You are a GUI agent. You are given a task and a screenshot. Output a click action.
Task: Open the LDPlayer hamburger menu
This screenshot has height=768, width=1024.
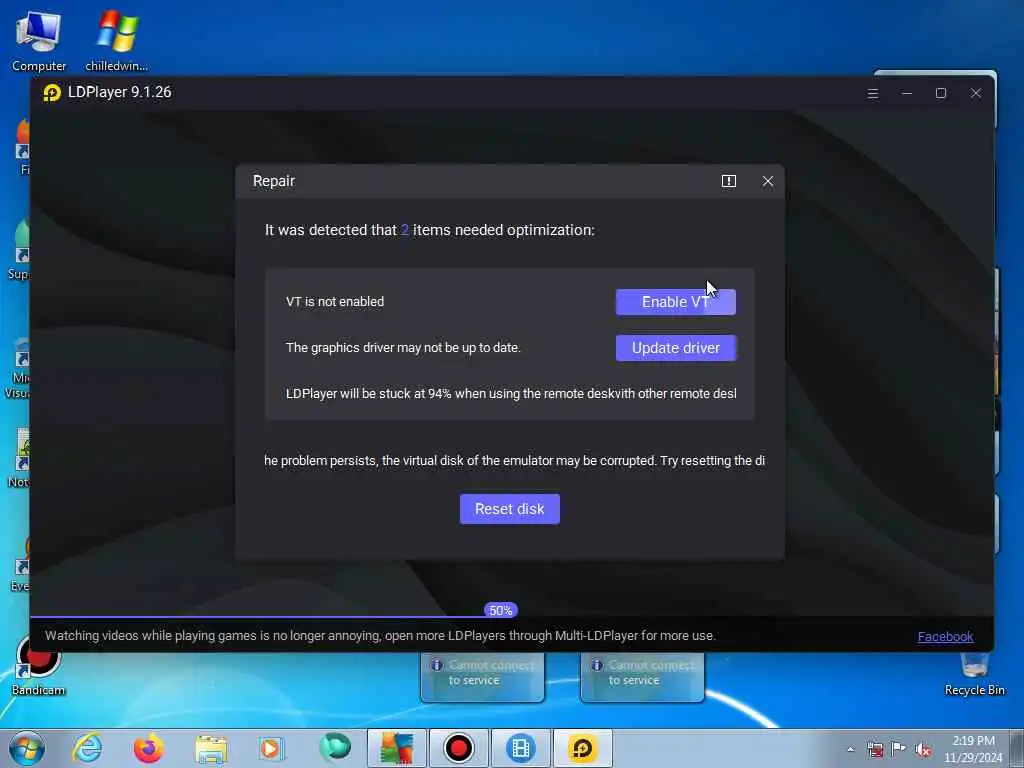click(x=872, y=93)
